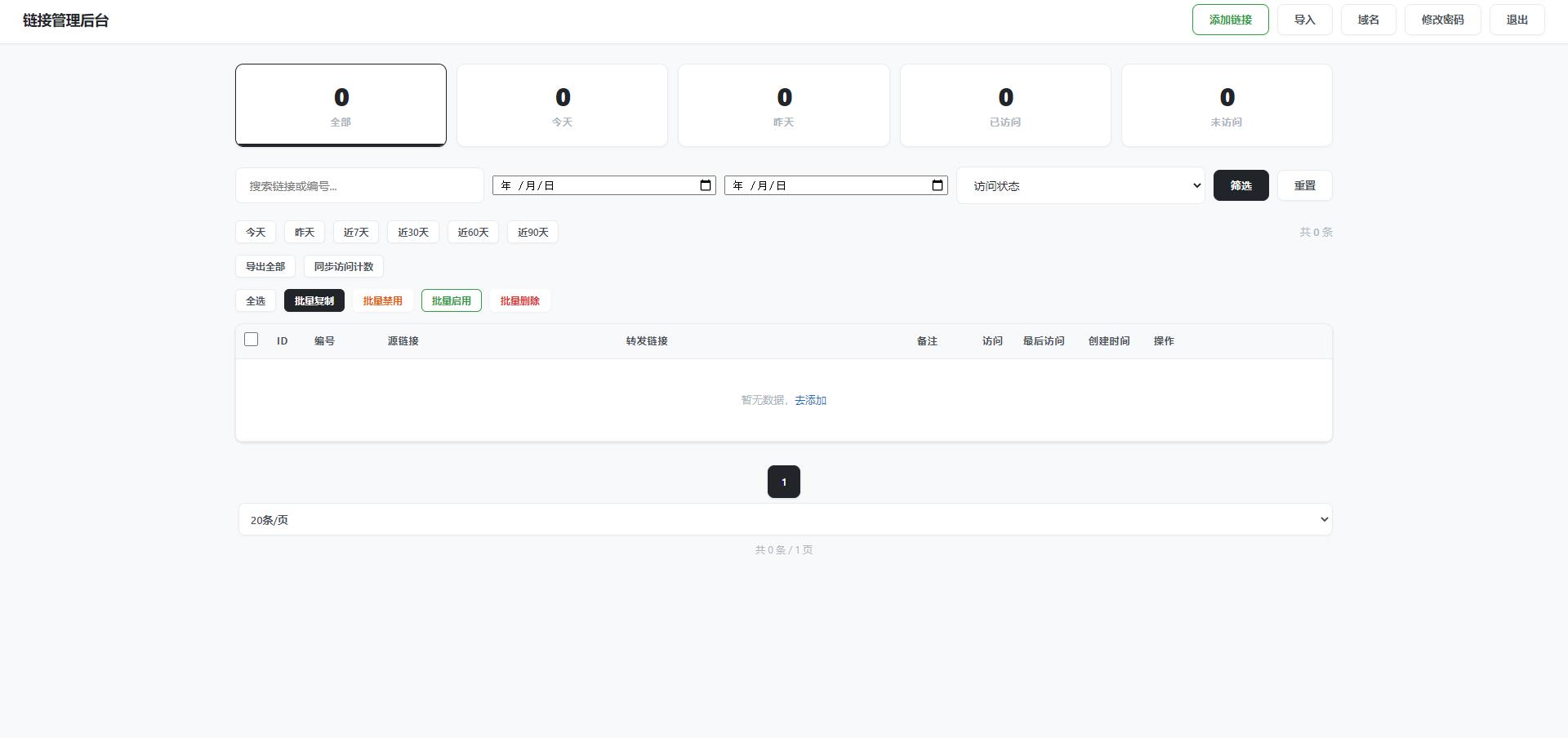Click the 链接管理后台 title
Viewport: 1568px width, 738px height.
(65, 20)
